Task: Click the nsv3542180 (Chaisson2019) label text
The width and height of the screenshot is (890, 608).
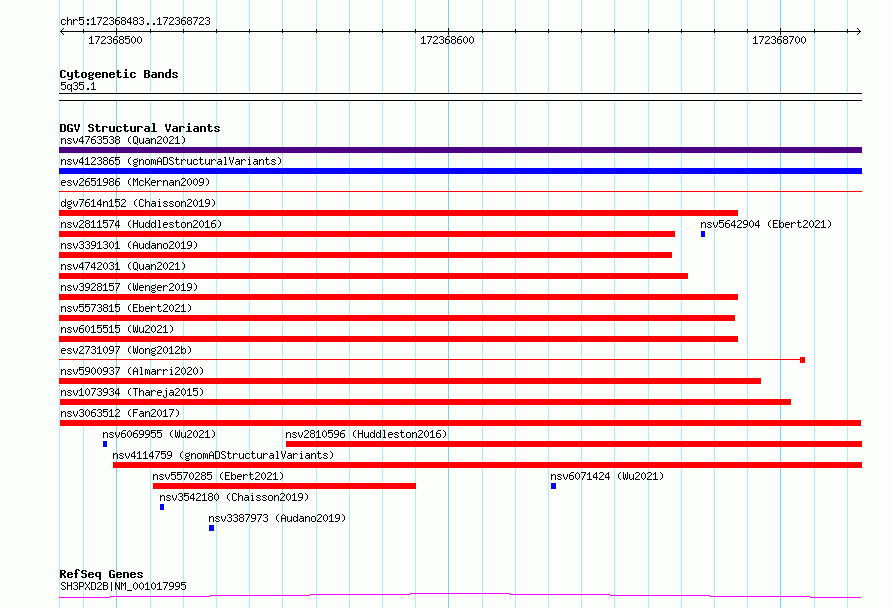Action: pyautogui.click(x=234, y=497)
